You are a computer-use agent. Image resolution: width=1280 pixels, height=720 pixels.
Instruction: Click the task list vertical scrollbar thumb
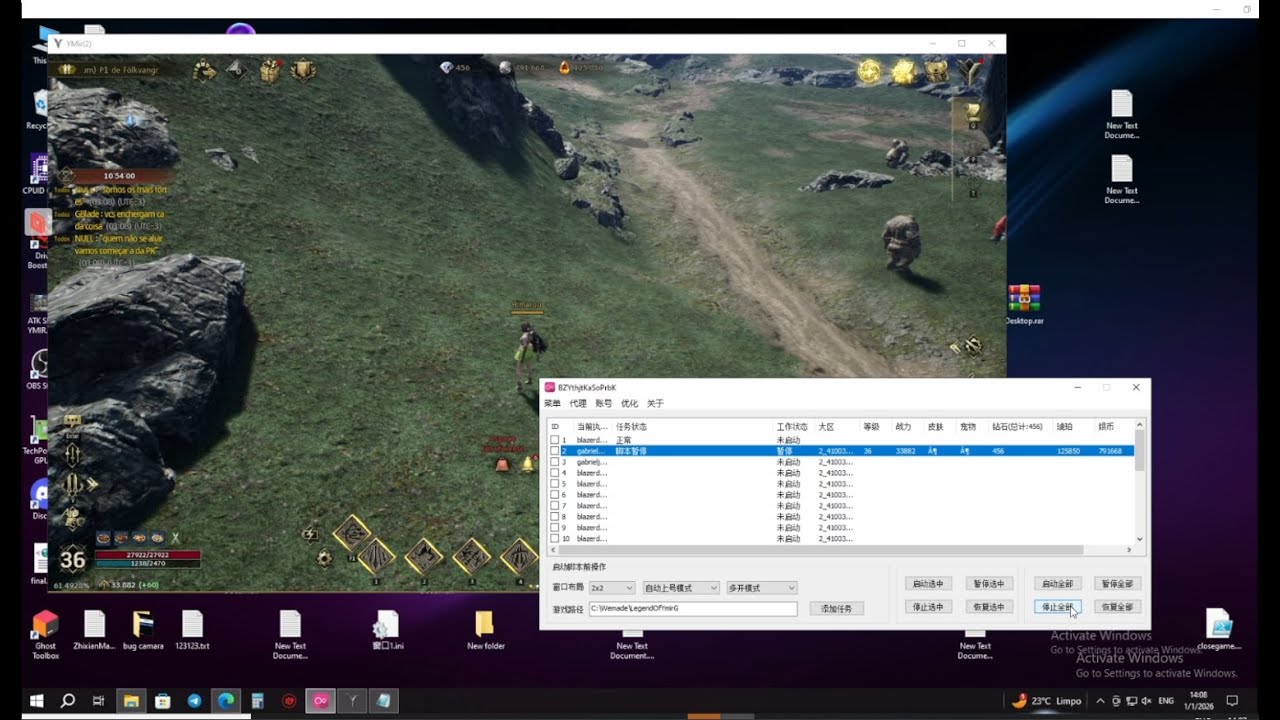(1139, 451)
